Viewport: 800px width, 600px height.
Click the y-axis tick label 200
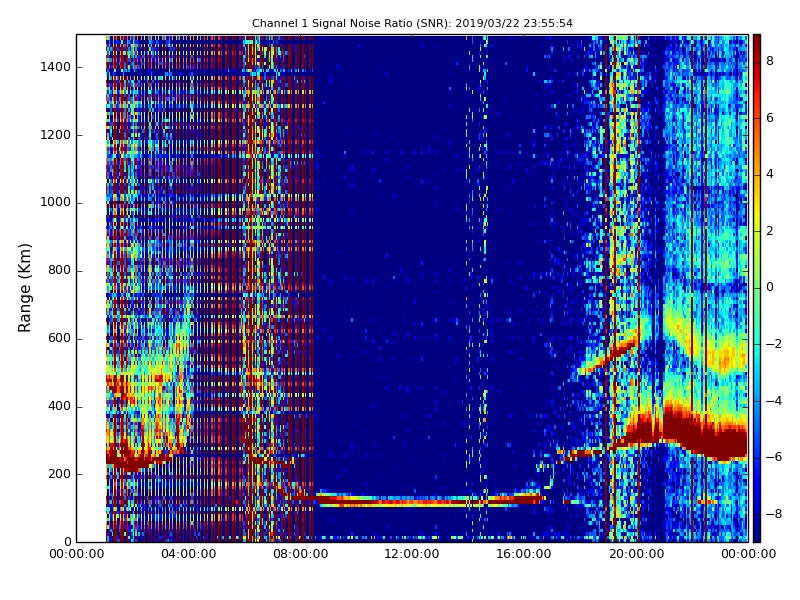[x=59, y=474]
